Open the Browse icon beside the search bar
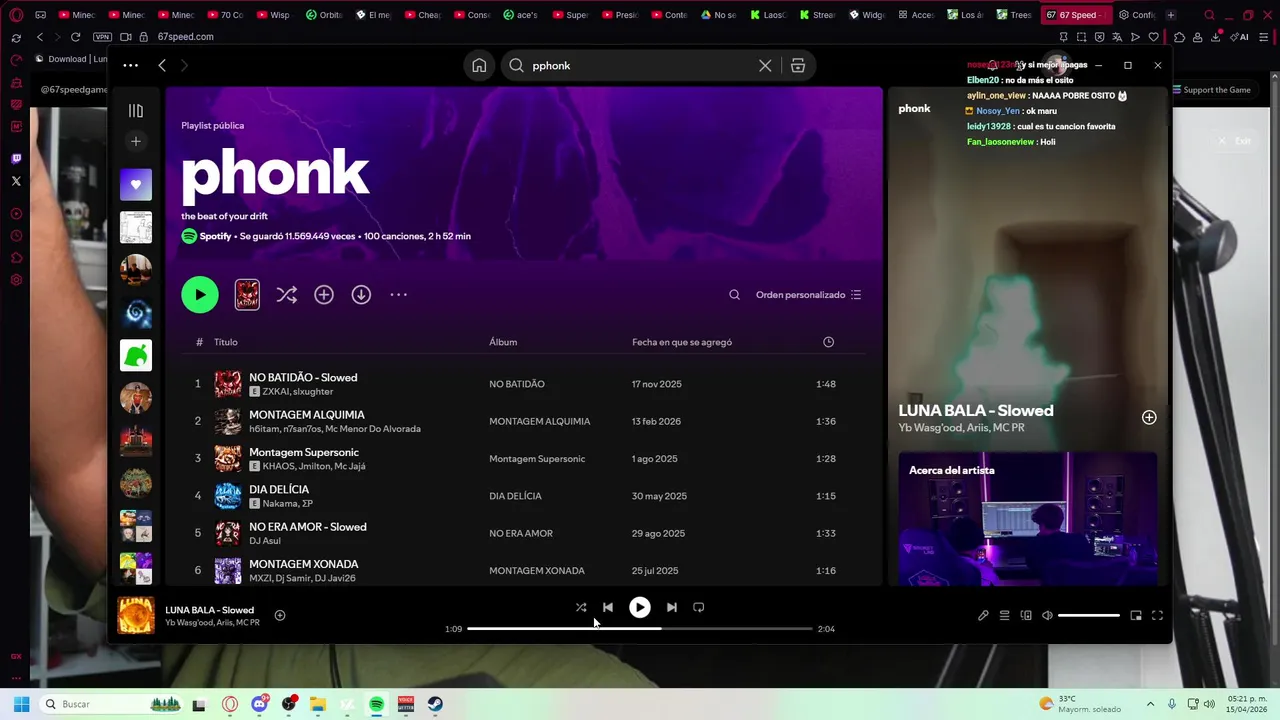Screen dimensions: 1280x720 [798, 65]
